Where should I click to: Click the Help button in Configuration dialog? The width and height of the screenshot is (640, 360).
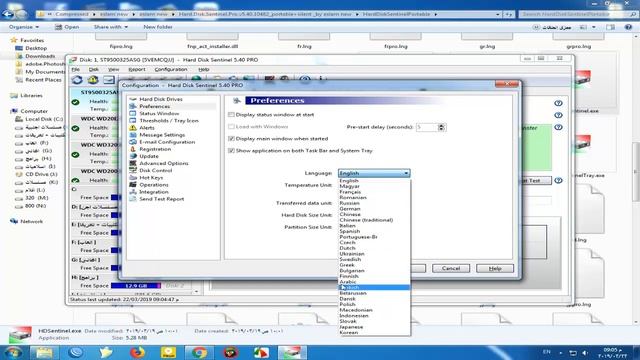(495, 268)
